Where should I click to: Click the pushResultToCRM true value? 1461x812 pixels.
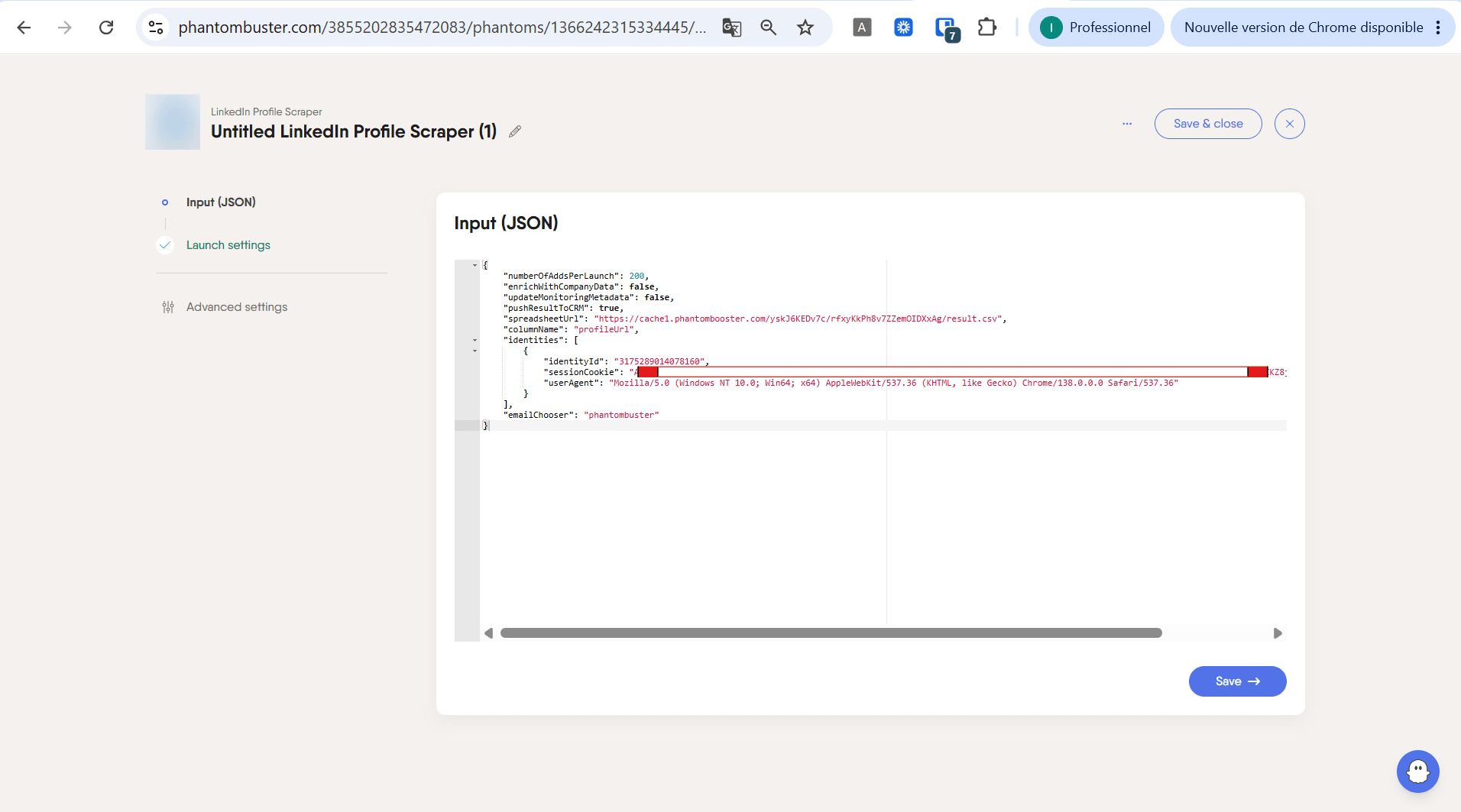pos(609,309)
